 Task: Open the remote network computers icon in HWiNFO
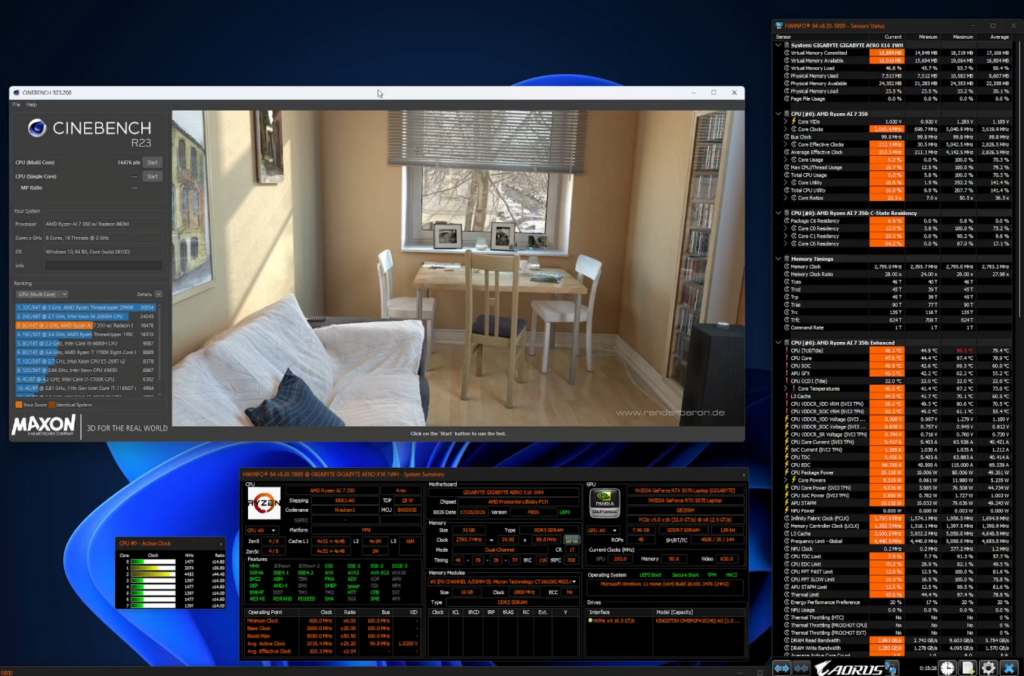[891, 668]
